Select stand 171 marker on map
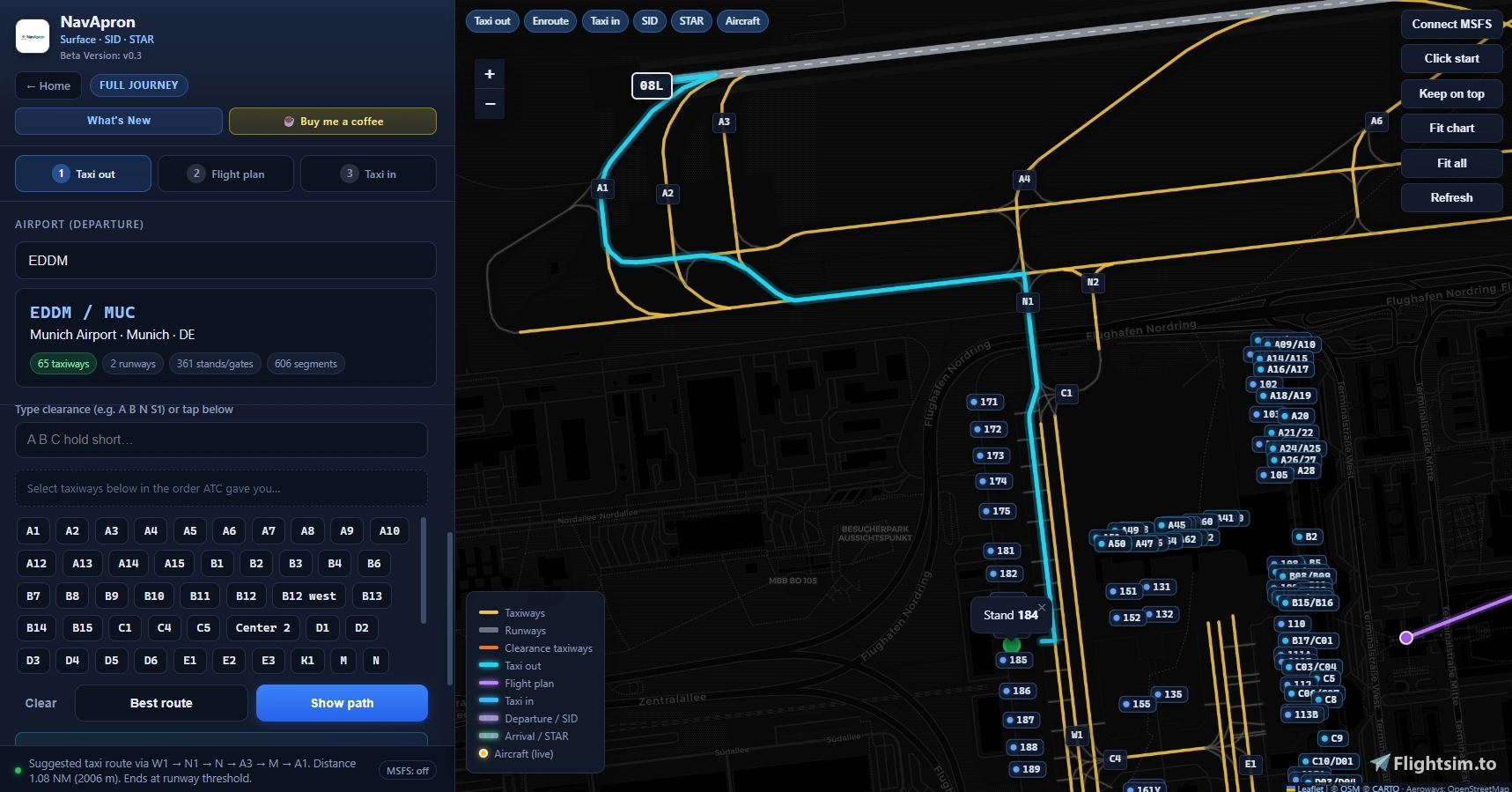1512x792 pixels. pyautogui.click(x=985, y=402)
